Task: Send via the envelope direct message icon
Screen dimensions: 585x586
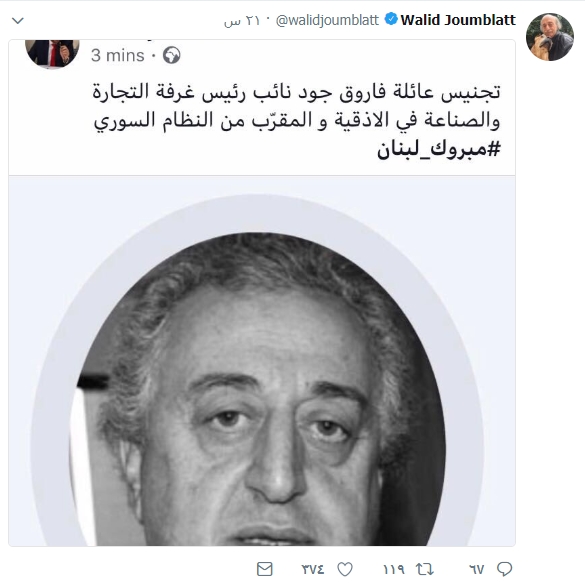Action: [x=265, y=569]
